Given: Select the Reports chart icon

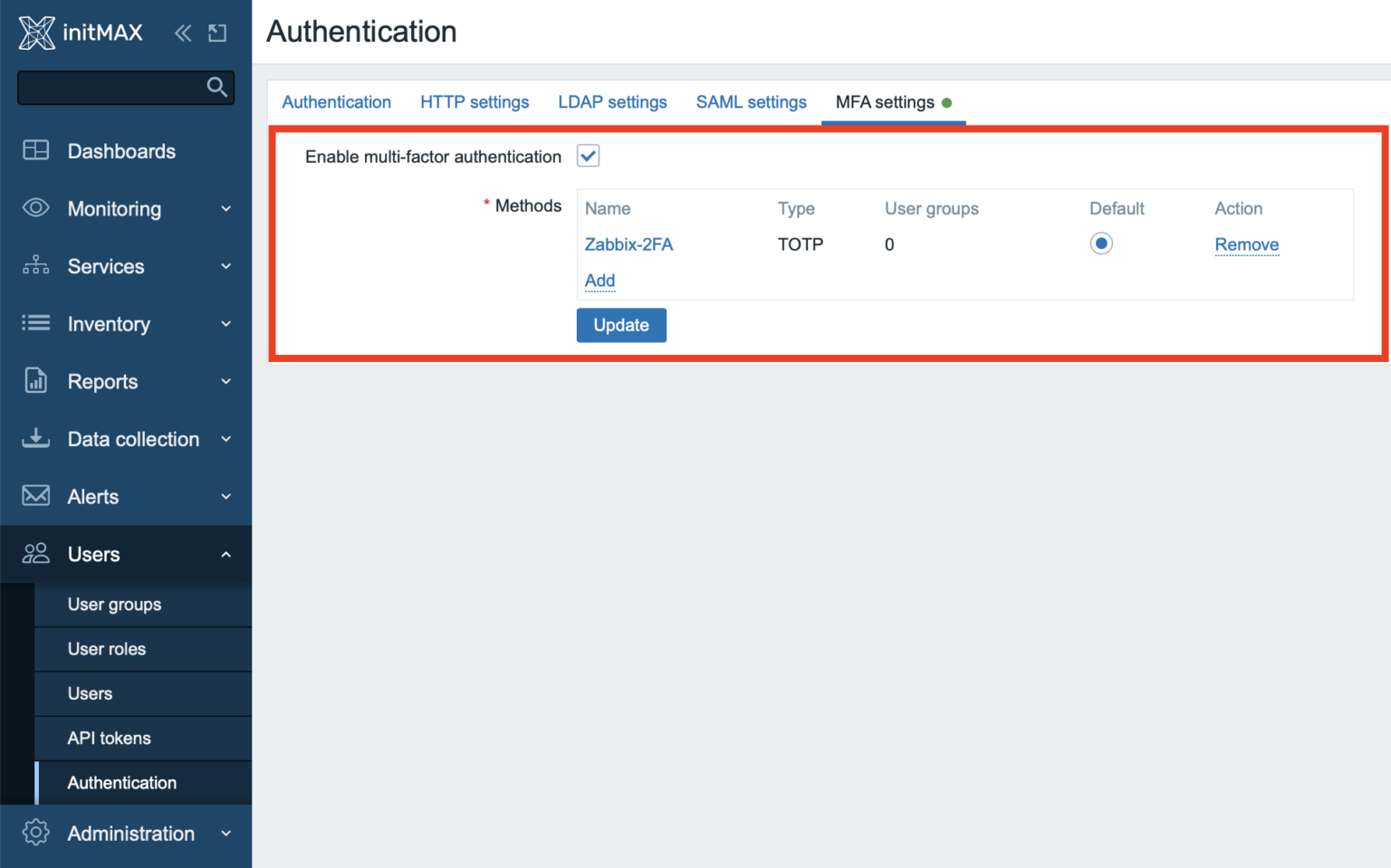Looking at the screenshot, I should (35, 381).
